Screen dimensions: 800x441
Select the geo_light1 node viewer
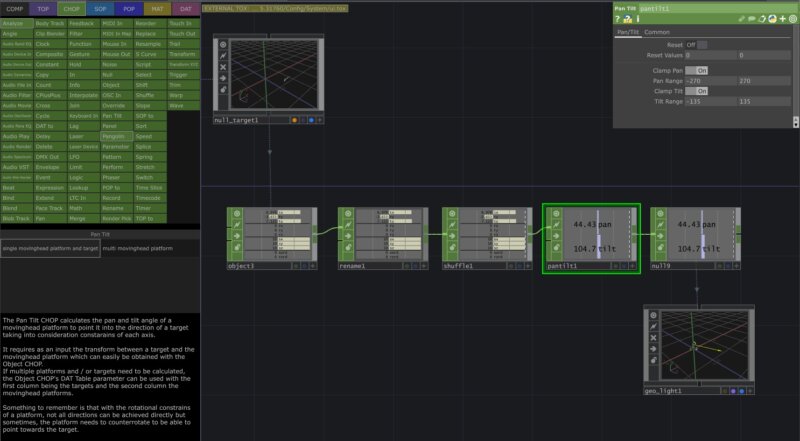(695, 346)
